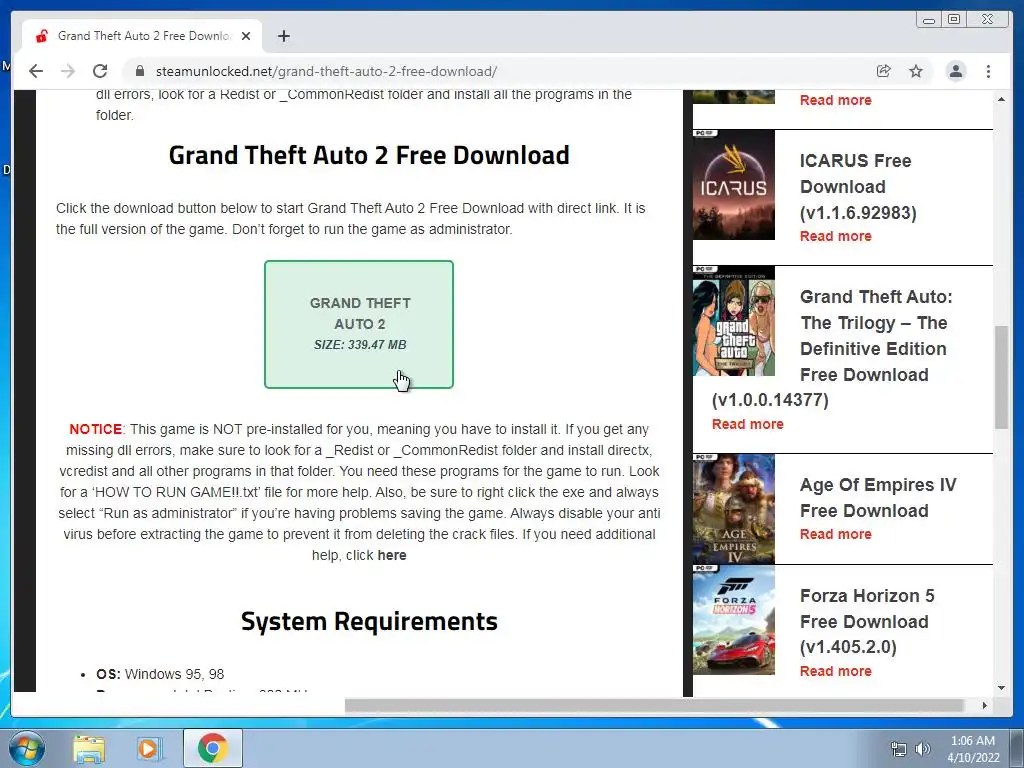This screenshot has width=1024, height=768.
Task: Open GTA Trilogy Definitive Edition title link
Action: pyautogui.click(x=832, y=349)
